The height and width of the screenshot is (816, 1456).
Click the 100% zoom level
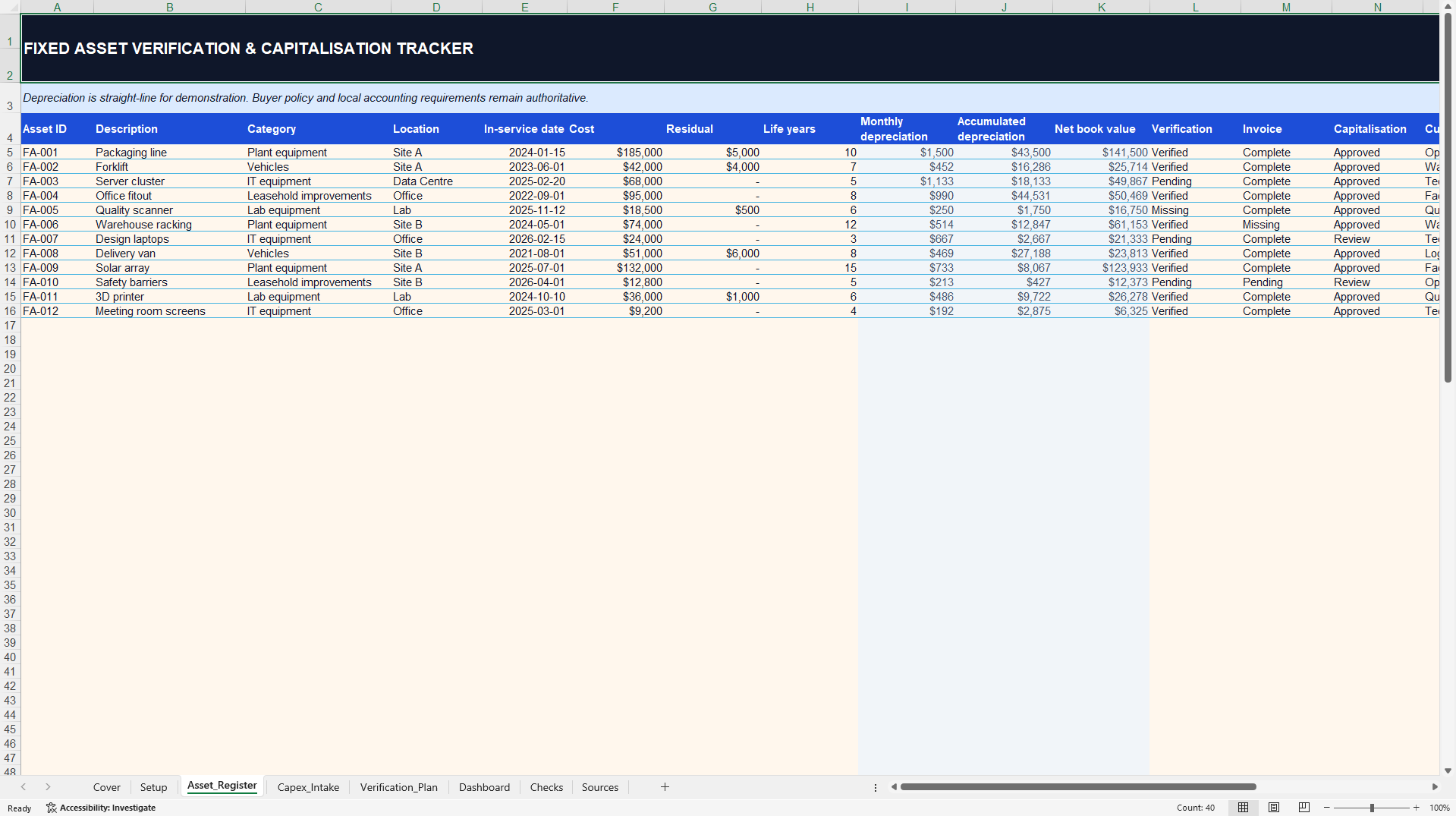pos(1439,808)
